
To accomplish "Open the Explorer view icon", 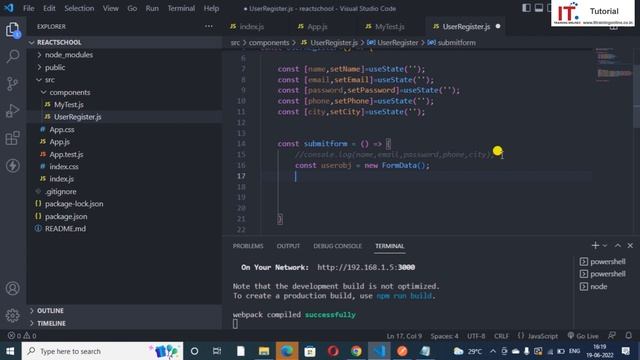I will coord(13,30).
